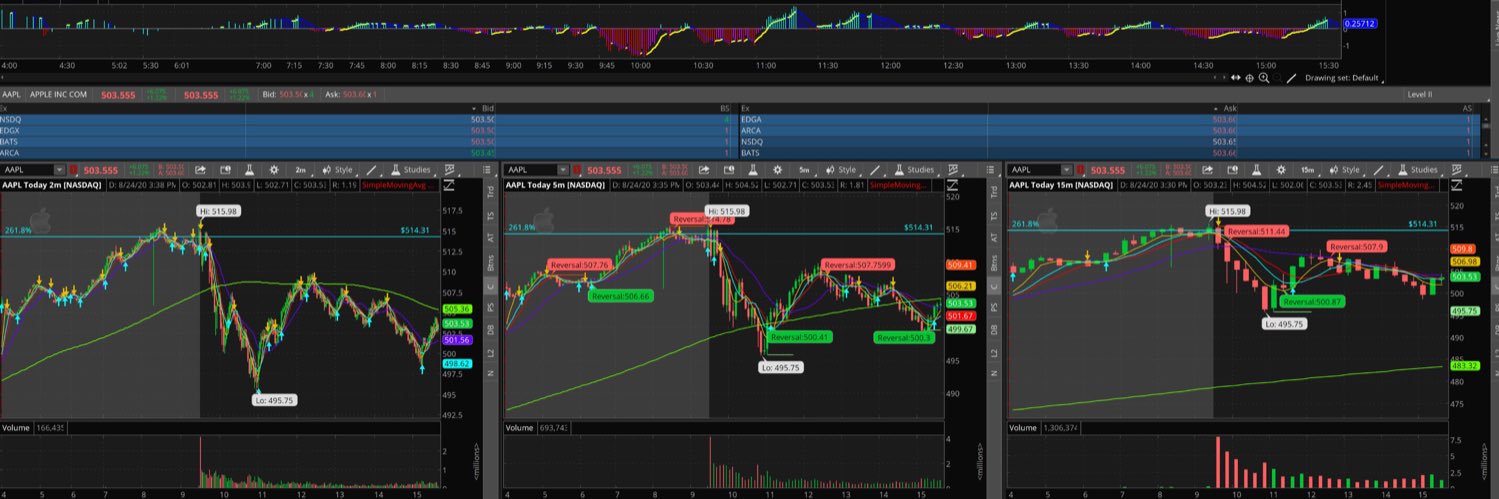Toggle the AT sidebar panel of the 5m chart
The image size is (1499, 499).
993,238
